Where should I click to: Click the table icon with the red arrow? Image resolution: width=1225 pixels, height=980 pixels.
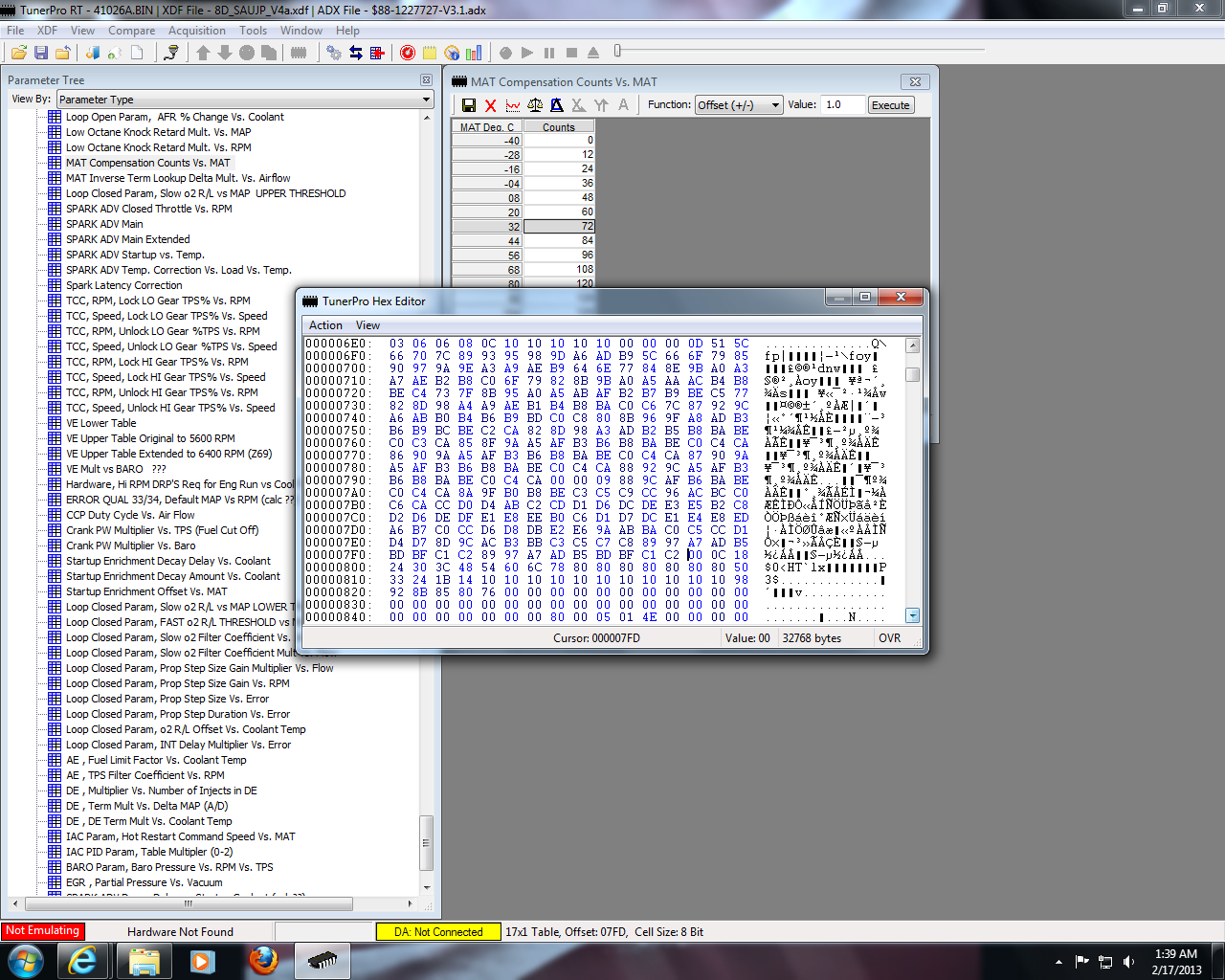point(377,53)
